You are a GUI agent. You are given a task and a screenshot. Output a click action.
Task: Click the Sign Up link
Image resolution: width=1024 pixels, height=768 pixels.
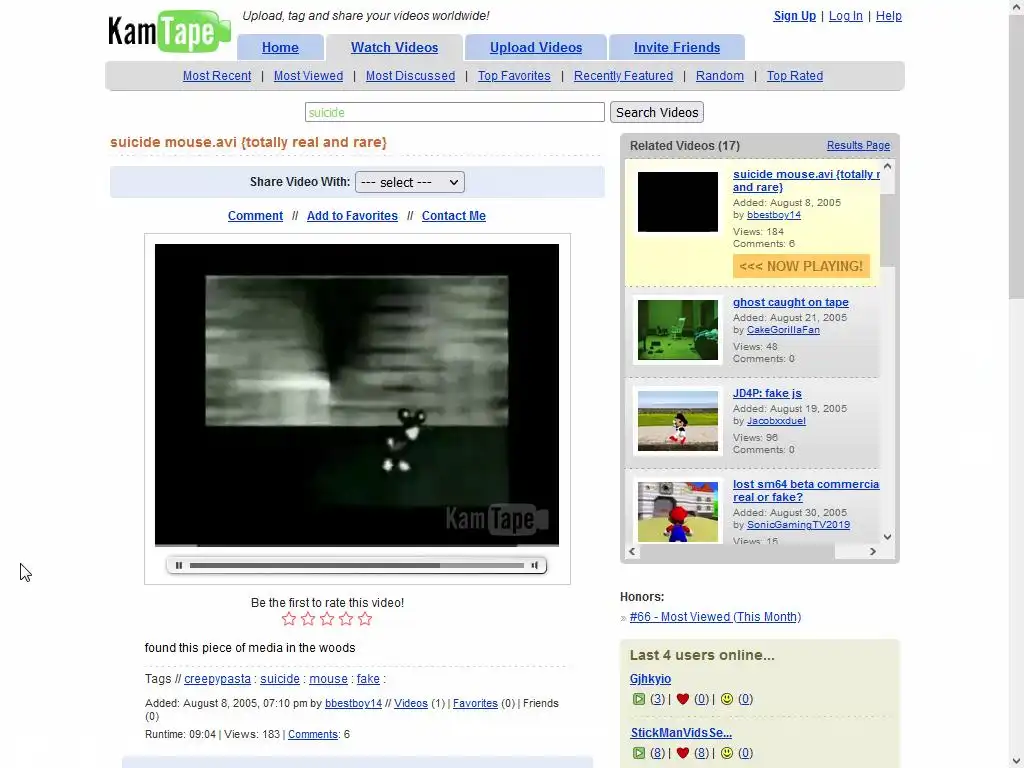[795, 16]
